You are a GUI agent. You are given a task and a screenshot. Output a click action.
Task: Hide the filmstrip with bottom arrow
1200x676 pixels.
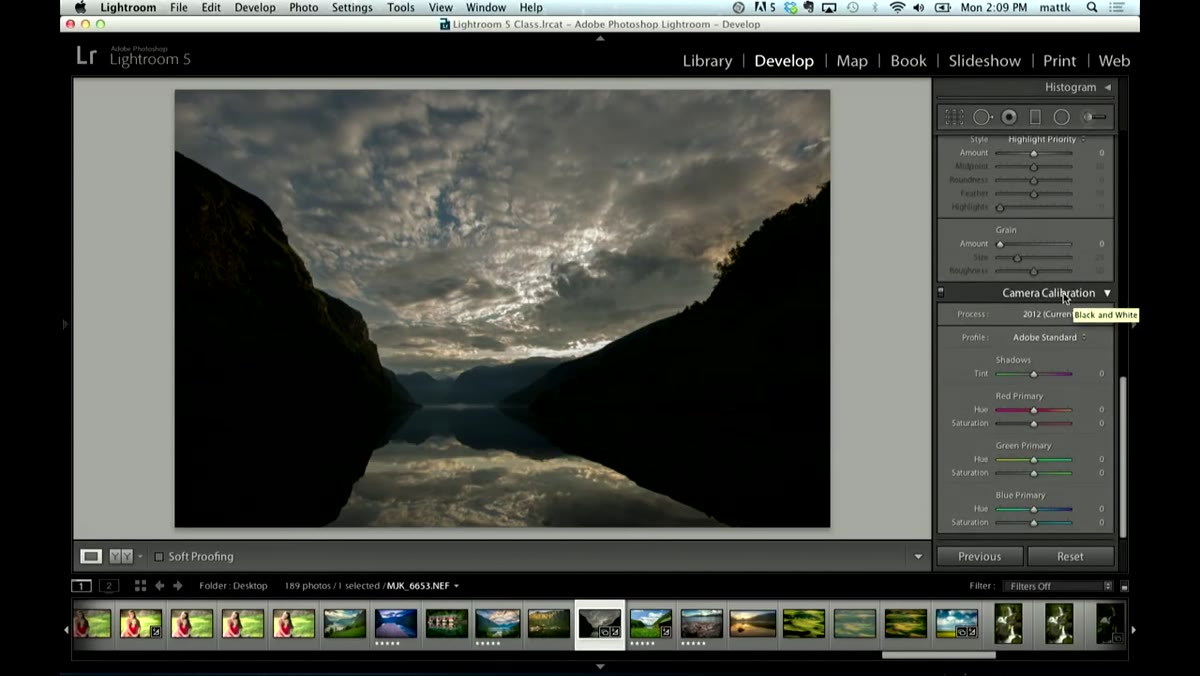click(600, 666)
